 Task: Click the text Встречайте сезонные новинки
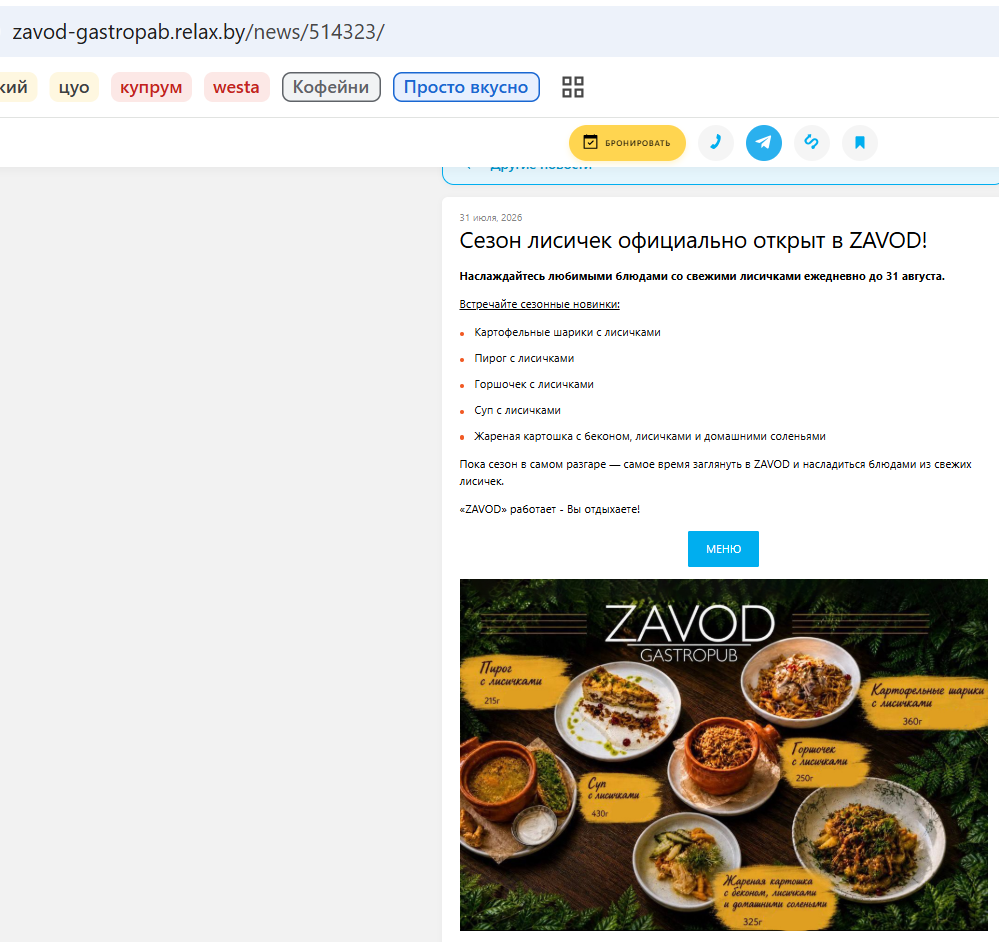540,304
